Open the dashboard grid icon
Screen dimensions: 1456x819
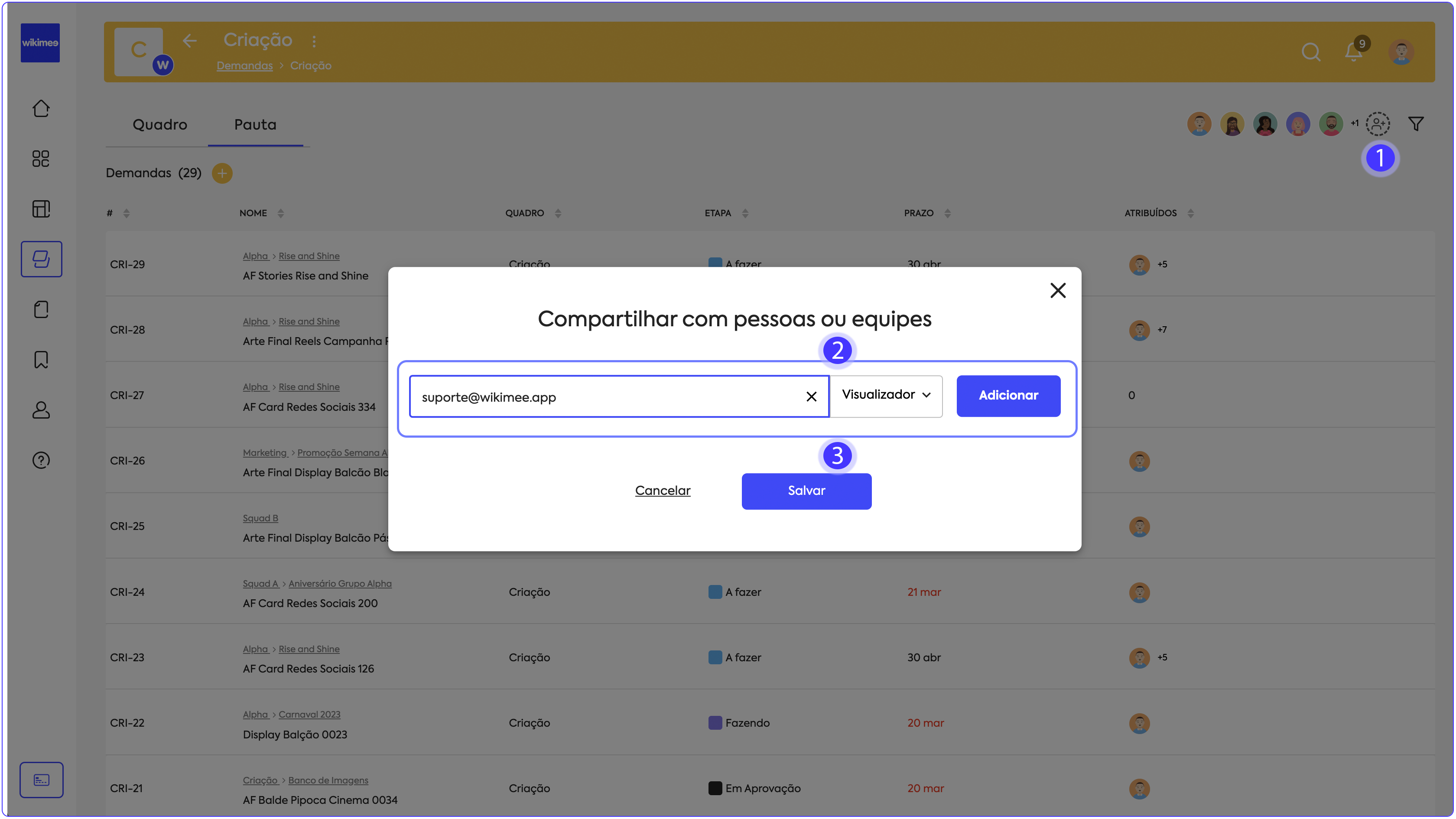41,159
